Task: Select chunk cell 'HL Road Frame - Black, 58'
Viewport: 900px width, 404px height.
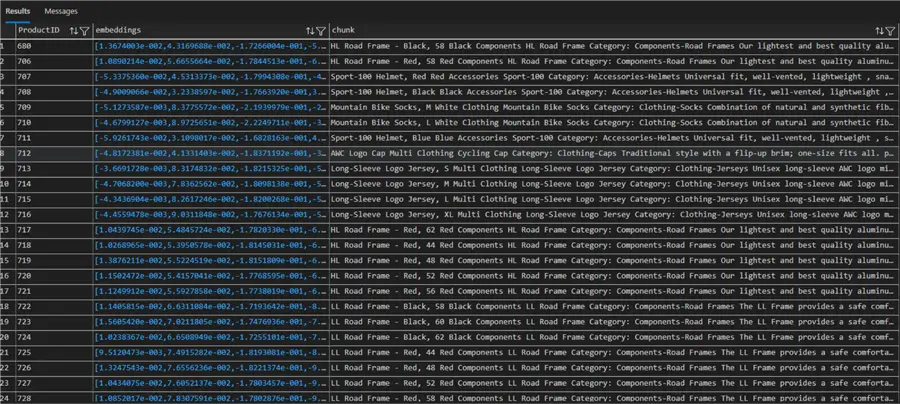Action: point(612,46)
